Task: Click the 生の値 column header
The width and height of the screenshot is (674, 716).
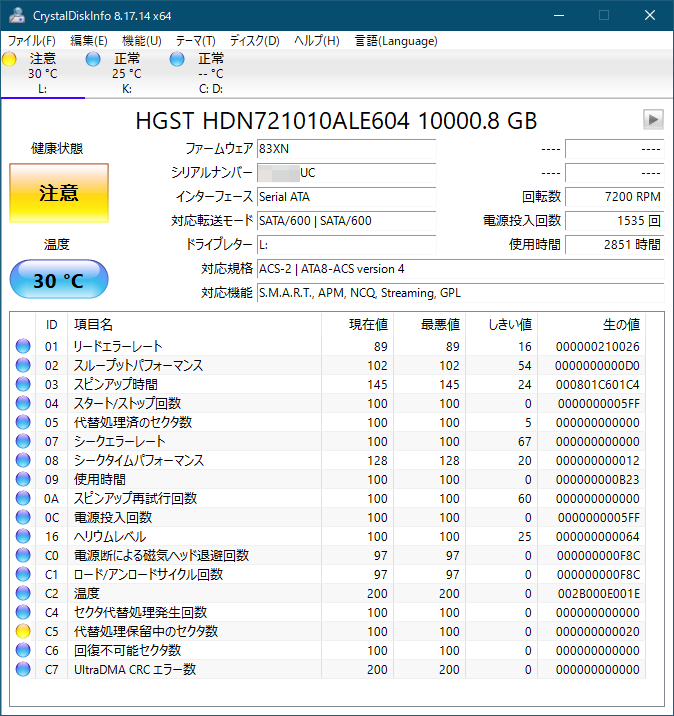Action: pyautogui.click(x=592, y=324)
